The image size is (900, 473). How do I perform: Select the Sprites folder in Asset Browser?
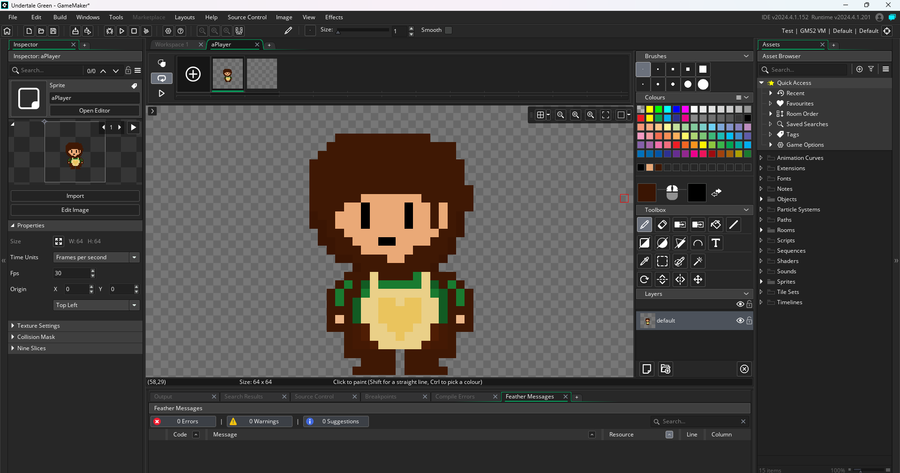tap(786, 282)
